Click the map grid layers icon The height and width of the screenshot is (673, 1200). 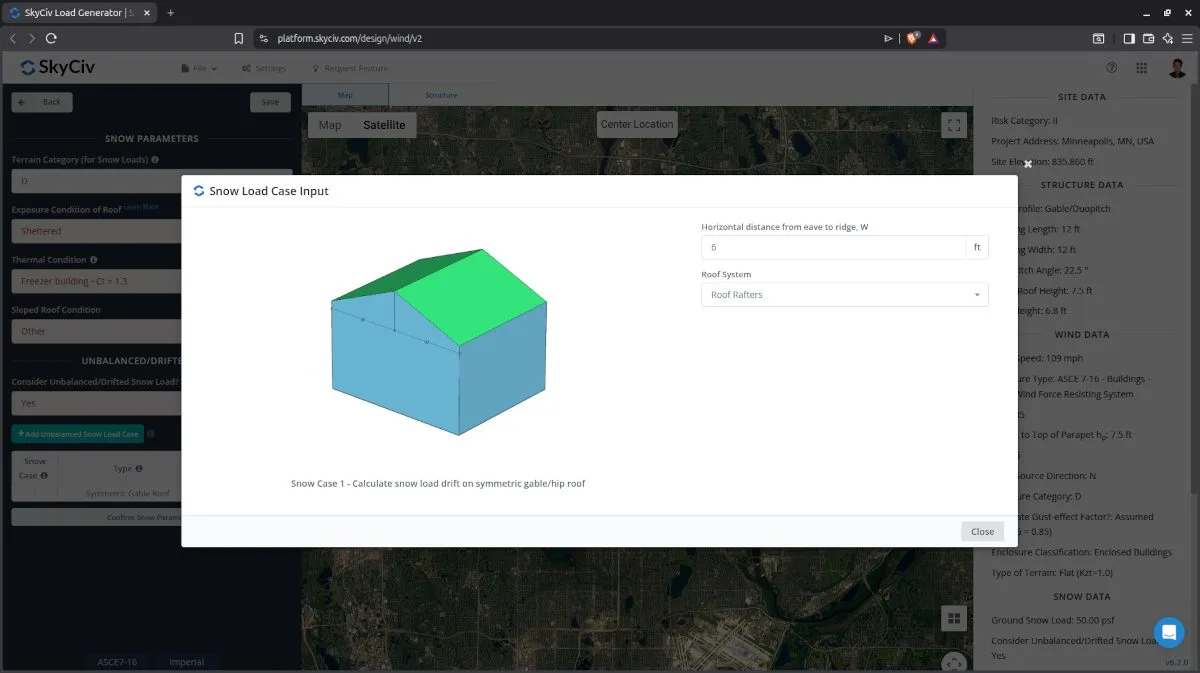tap(953, 618)
